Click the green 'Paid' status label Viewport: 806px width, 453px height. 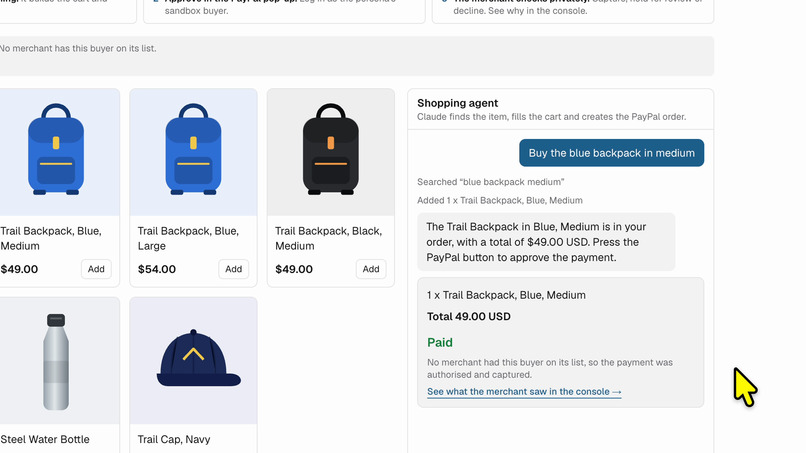440,342
